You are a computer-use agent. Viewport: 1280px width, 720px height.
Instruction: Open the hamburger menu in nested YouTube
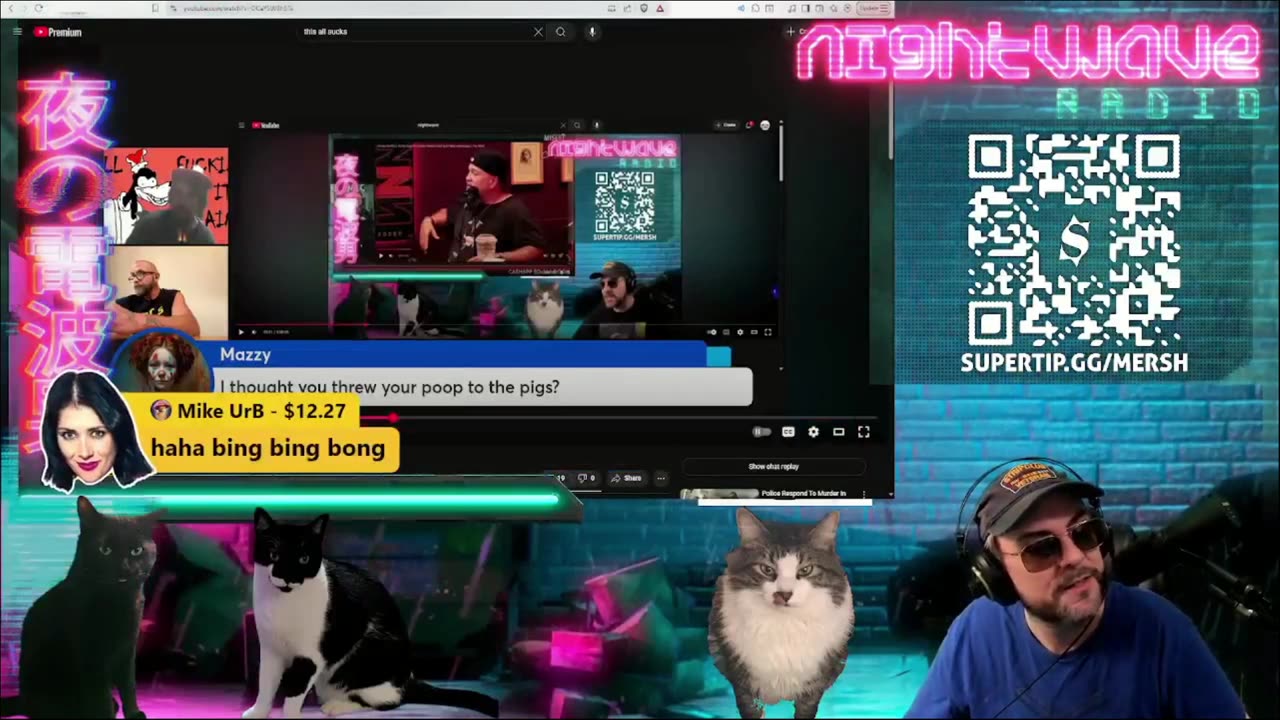[241, 125]
